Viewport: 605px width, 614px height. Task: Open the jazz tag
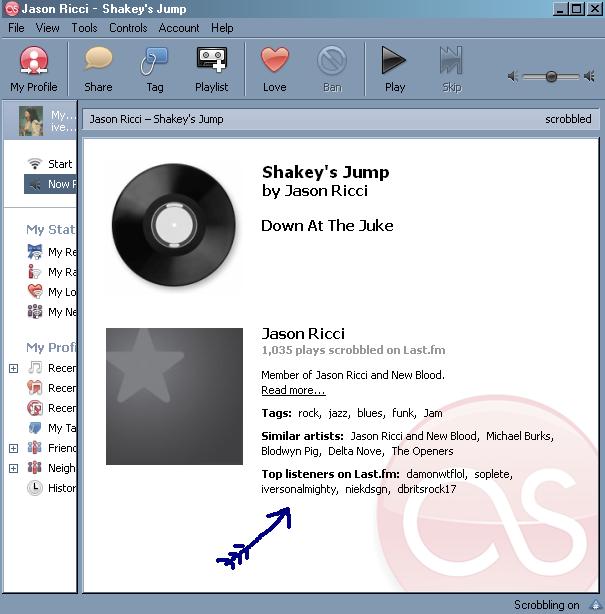click(339, 413)
